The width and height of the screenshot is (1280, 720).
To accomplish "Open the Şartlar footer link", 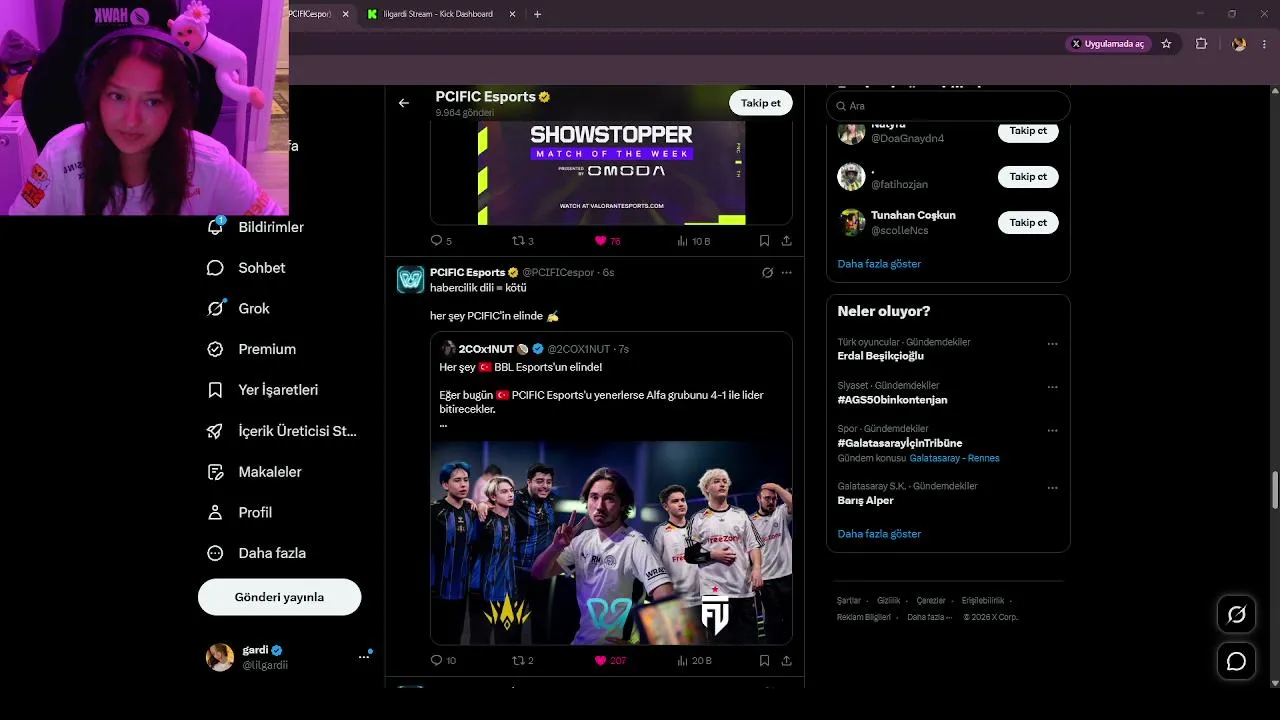I will [x=849, y=601].
